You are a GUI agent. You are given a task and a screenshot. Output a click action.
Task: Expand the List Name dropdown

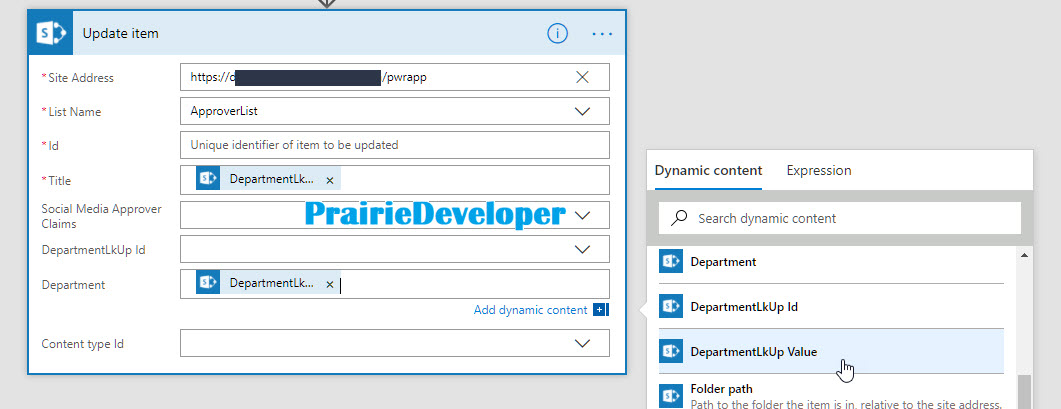[582, 111]
